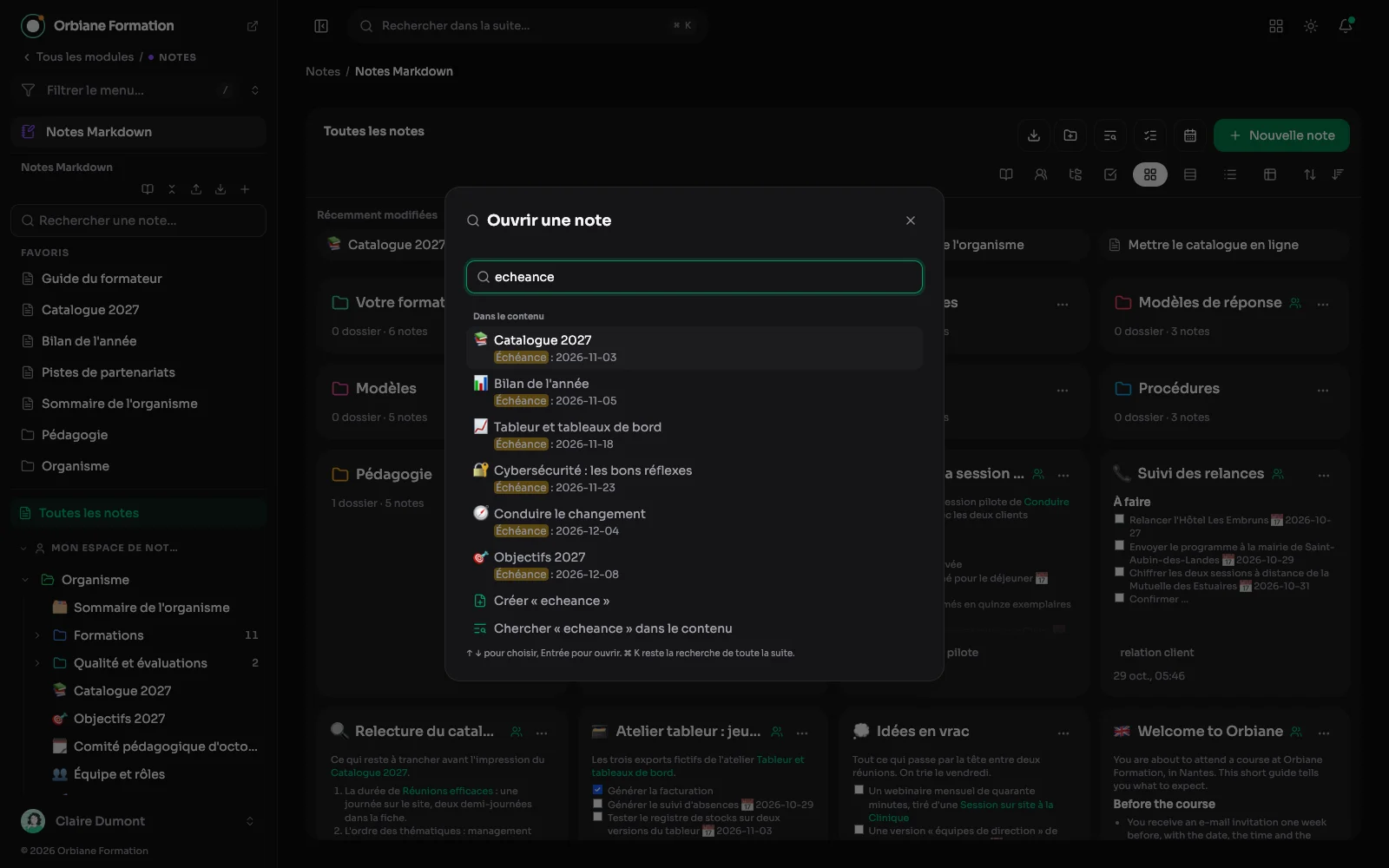
Task: Check the Relancer l'Hôtel Les Embruns task
Action: coord(1119,519)
